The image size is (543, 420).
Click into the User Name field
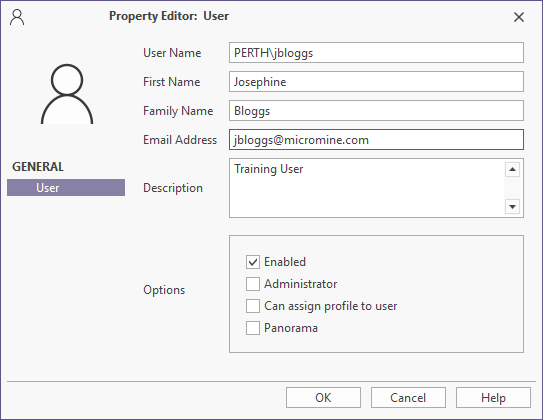pyautogui.click(x=376, y=53)
